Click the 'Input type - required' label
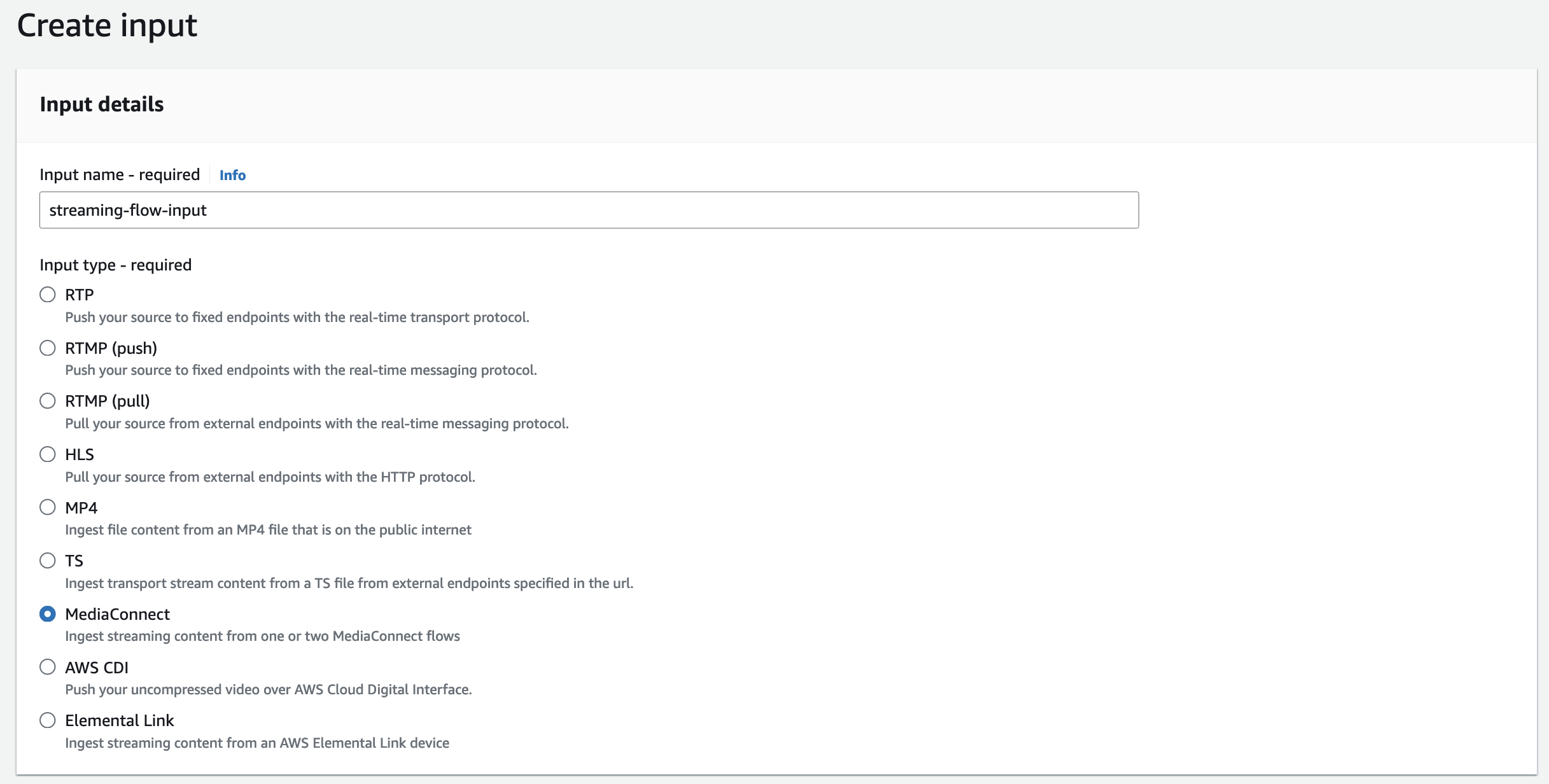The image size is (1549, 784). click(115, 265)
